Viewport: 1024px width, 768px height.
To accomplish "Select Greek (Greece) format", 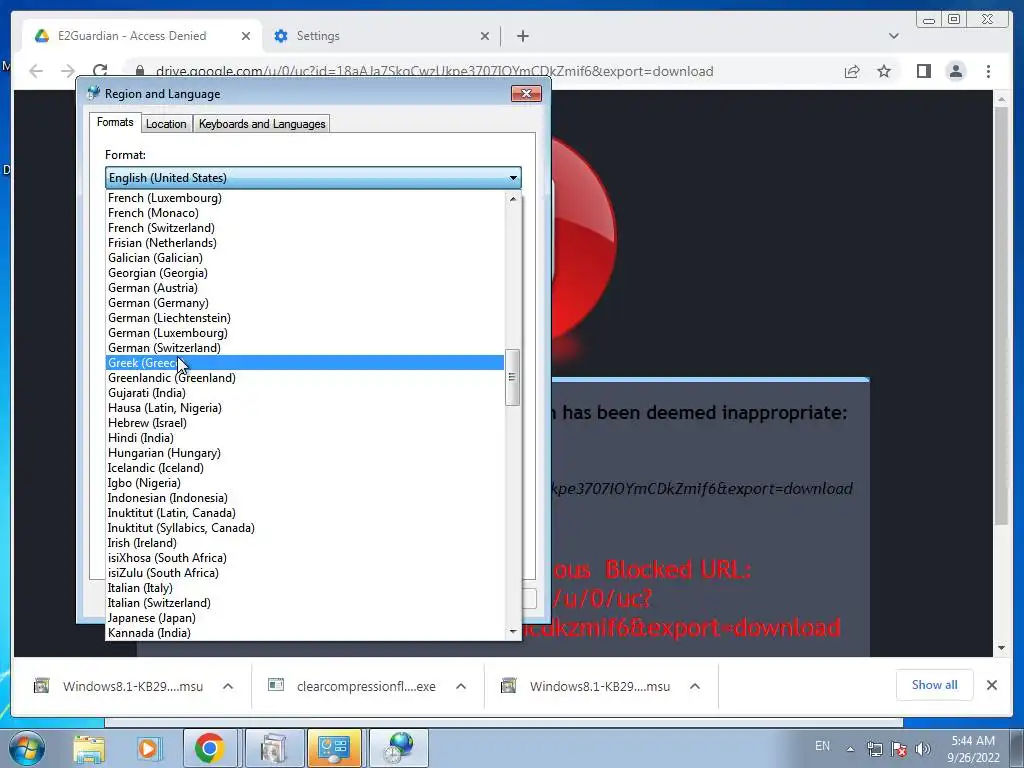I will [x=304, y=362].
